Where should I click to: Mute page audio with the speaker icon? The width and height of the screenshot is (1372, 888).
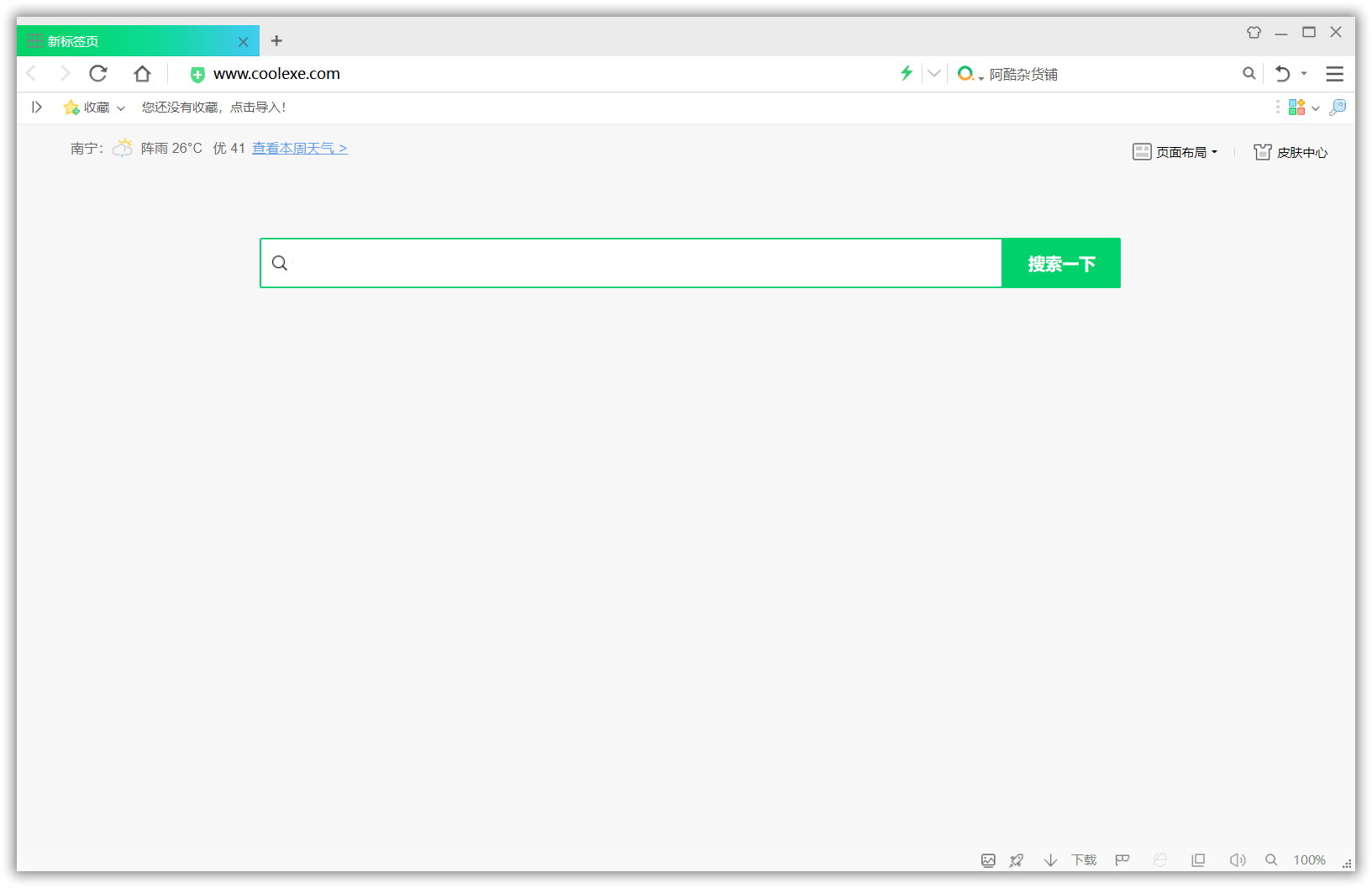1238,859
